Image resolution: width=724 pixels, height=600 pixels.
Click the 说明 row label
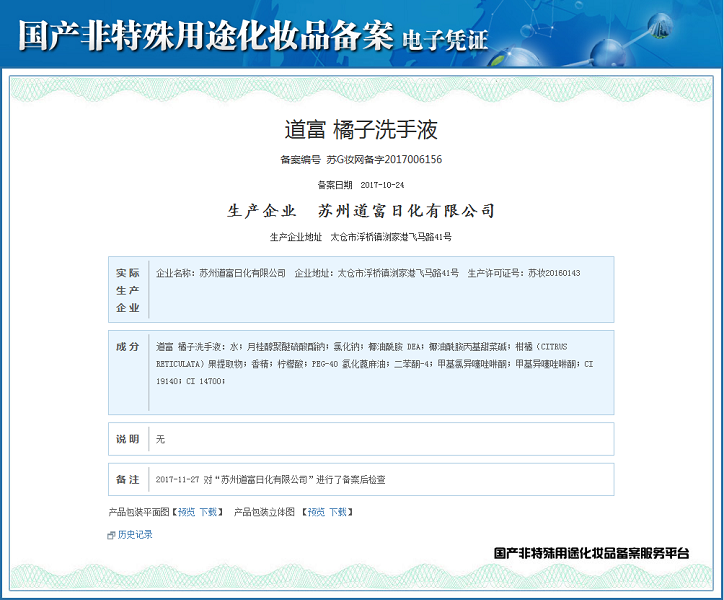coord(128,439)
